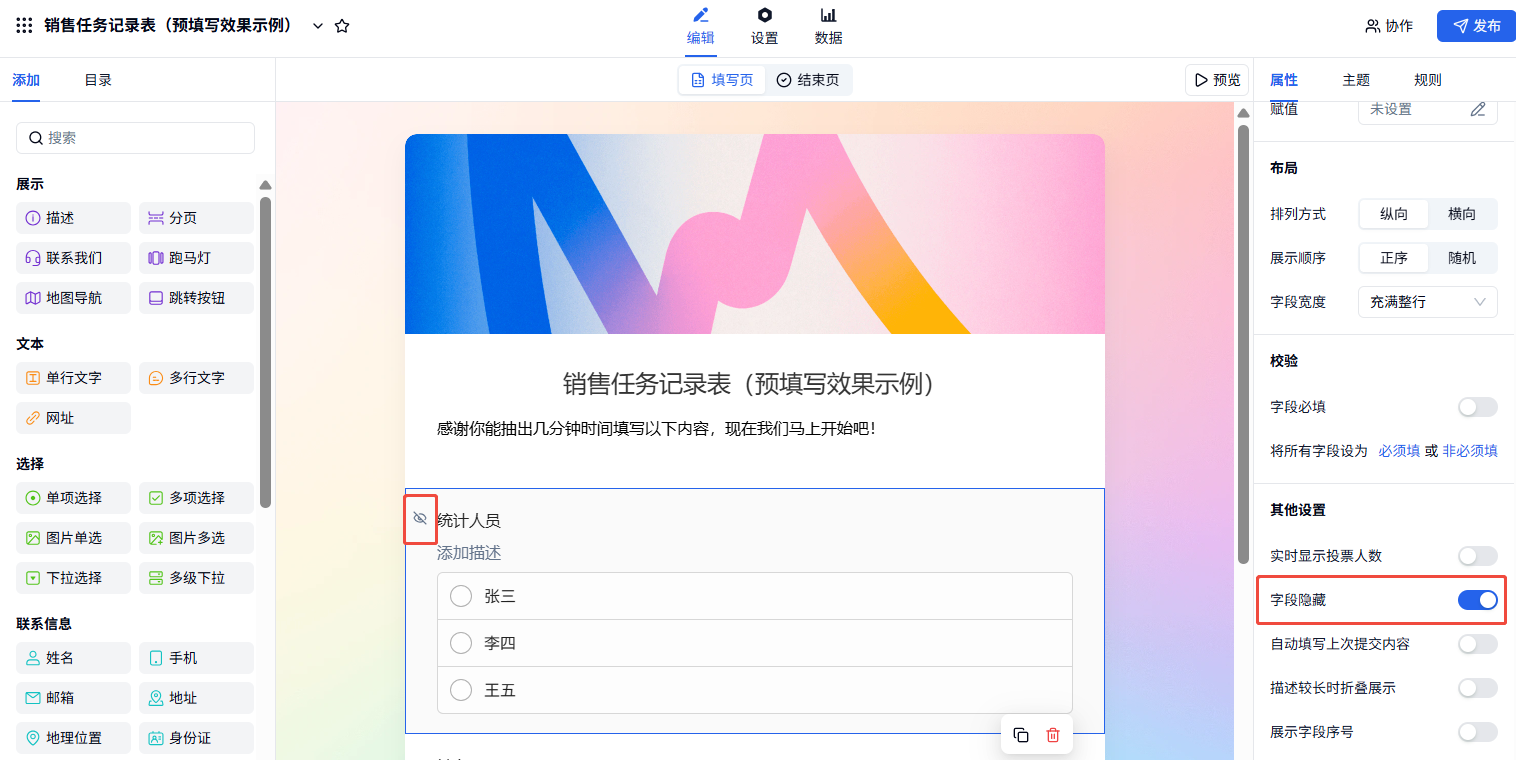Image resolution: width=1516 pixels, height=760 pixels.
Task: Click the hidden-eye icon beside 统计人员
Action: click(420, 518)
